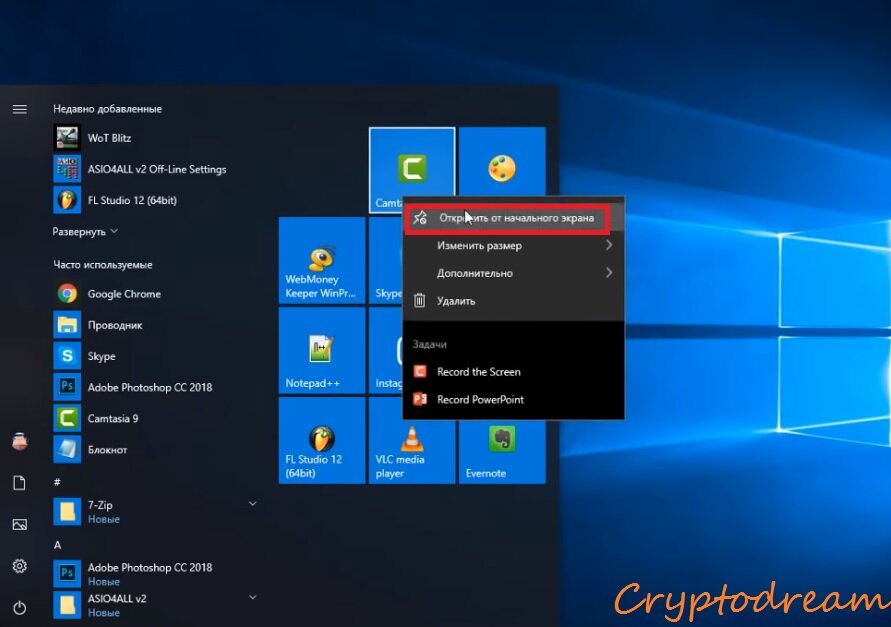Click the 7-Zip folder entry
This screenshot has height=627, width=891.
point(155,511)
